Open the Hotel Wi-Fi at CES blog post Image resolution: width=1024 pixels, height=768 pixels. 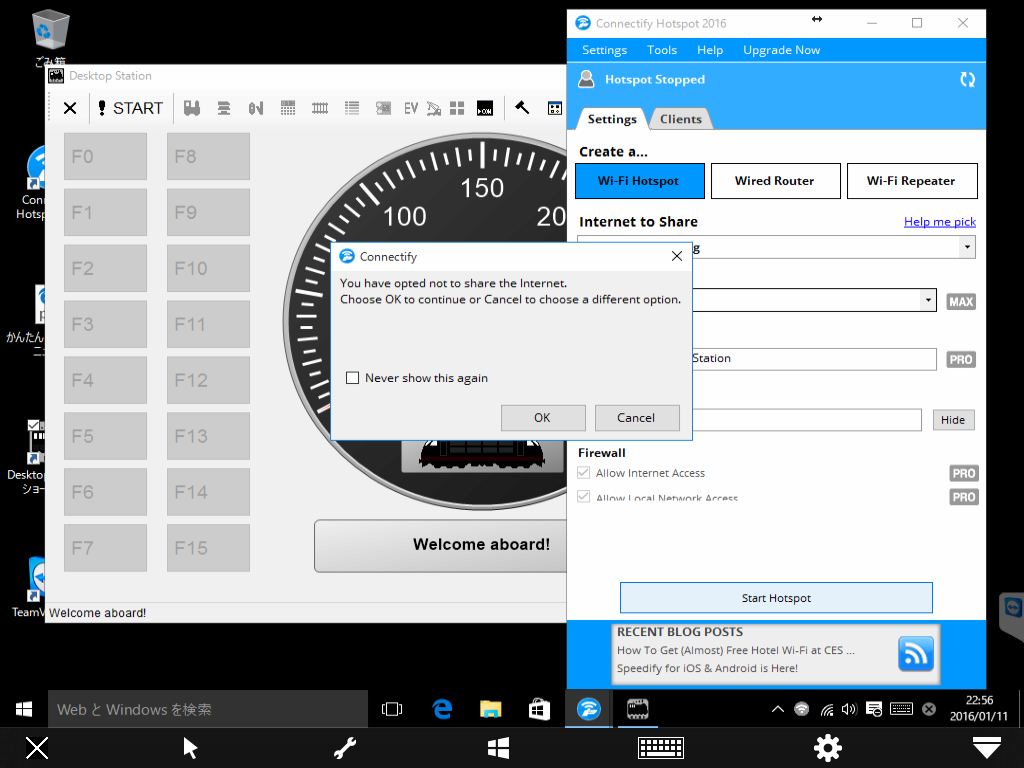click(736, 650)
